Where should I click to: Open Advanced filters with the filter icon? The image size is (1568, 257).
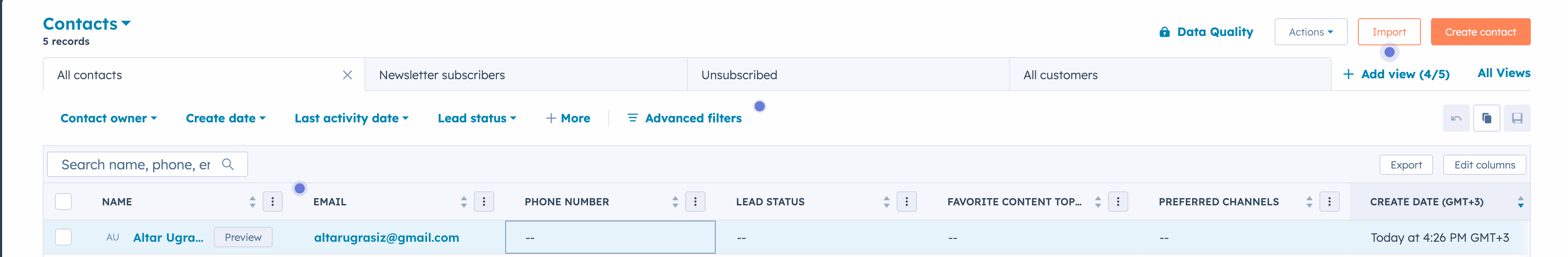coord(632,118)
